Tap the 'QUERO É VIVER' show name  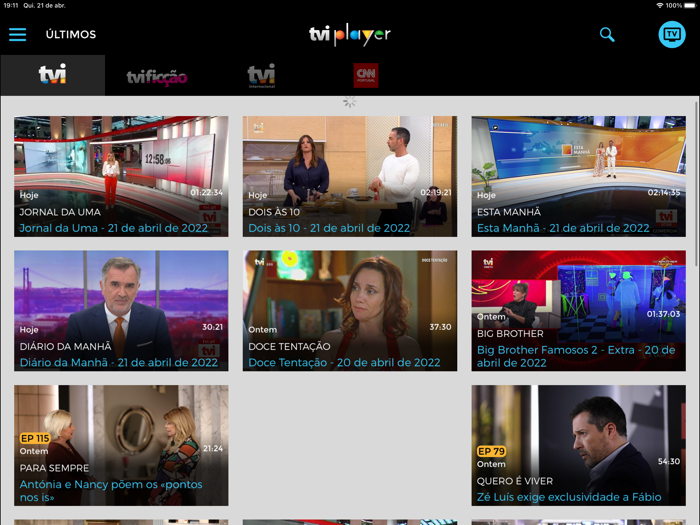click(515, 481)
